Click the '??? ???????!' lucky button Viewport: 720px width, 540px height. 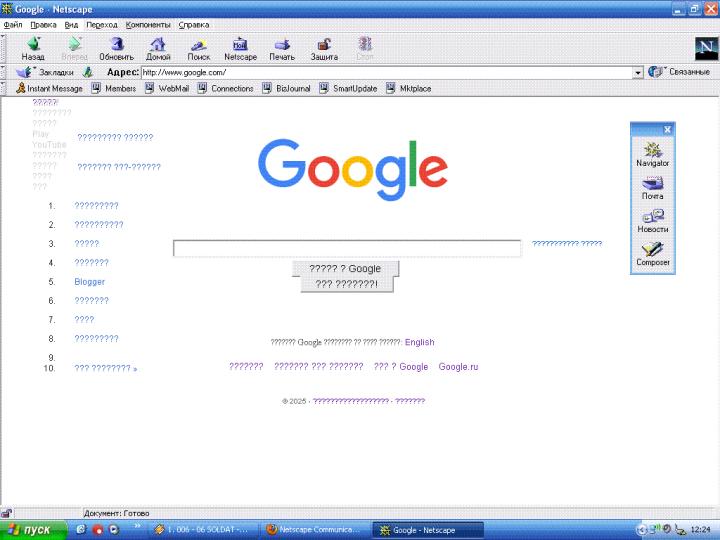coord(347,284)
